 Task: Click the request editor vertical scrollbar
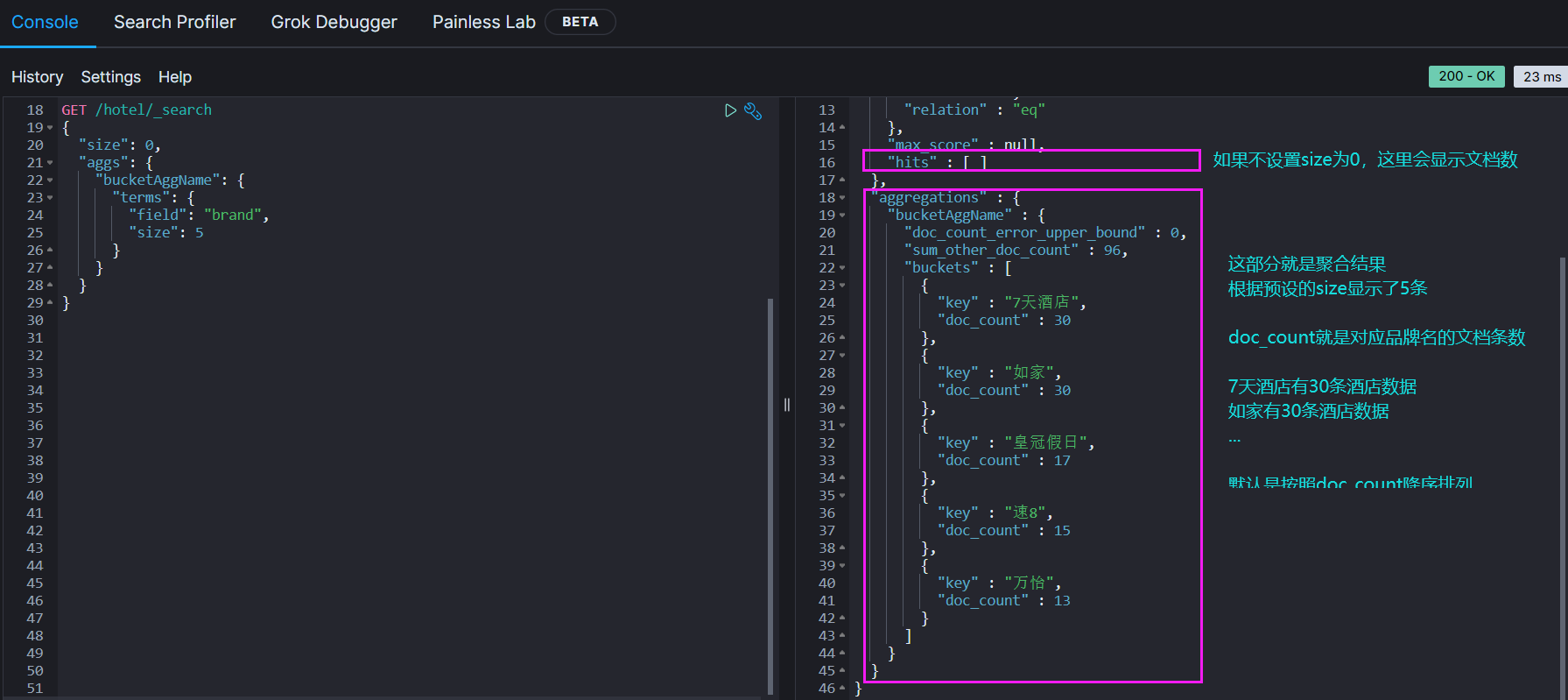click(770, 491)
